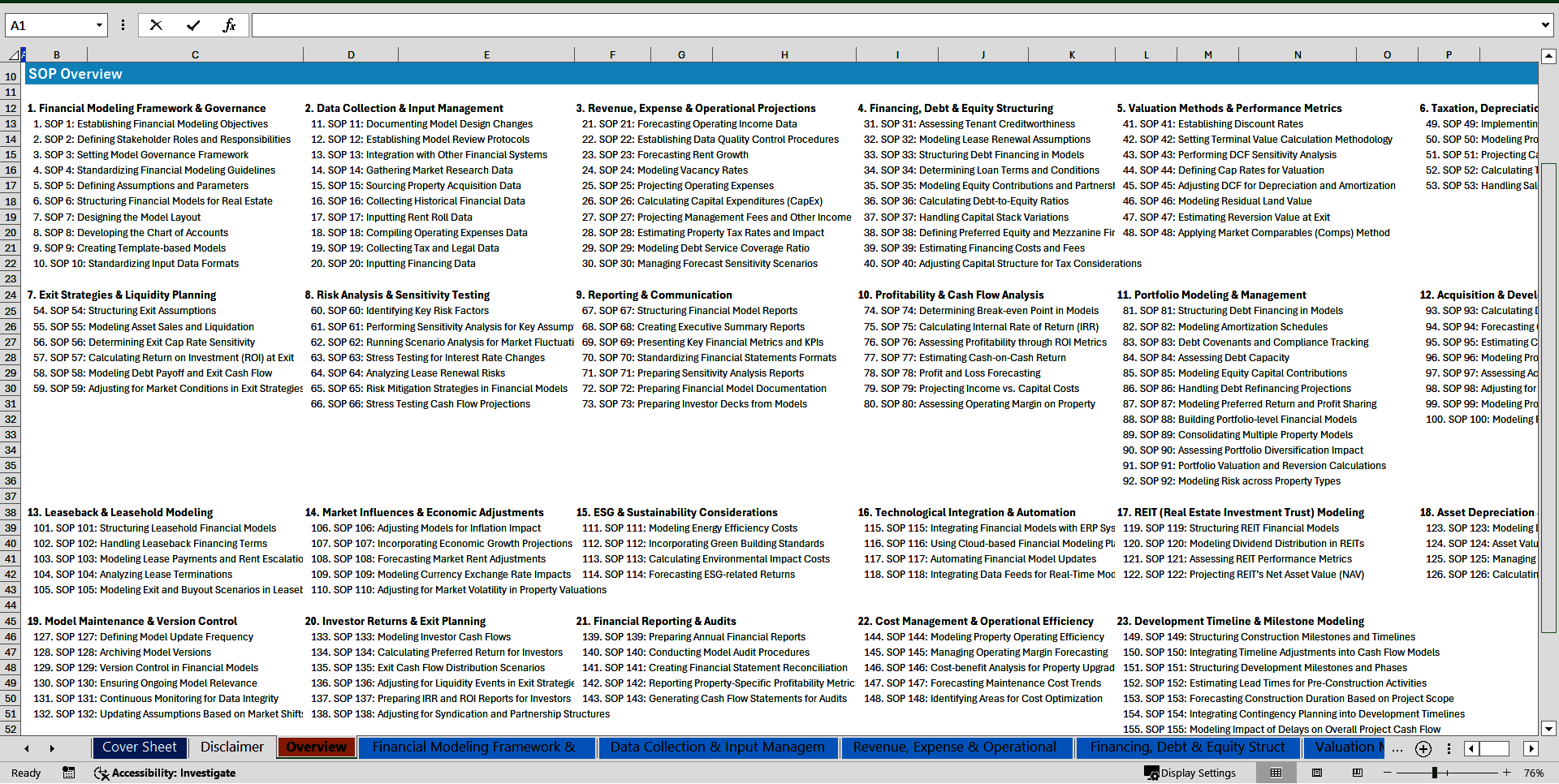Image resolution: width=1559 pixels, height=784 pixels.
Task: Click the Display Settings icon in status bar
Action: pos(1152,773)
